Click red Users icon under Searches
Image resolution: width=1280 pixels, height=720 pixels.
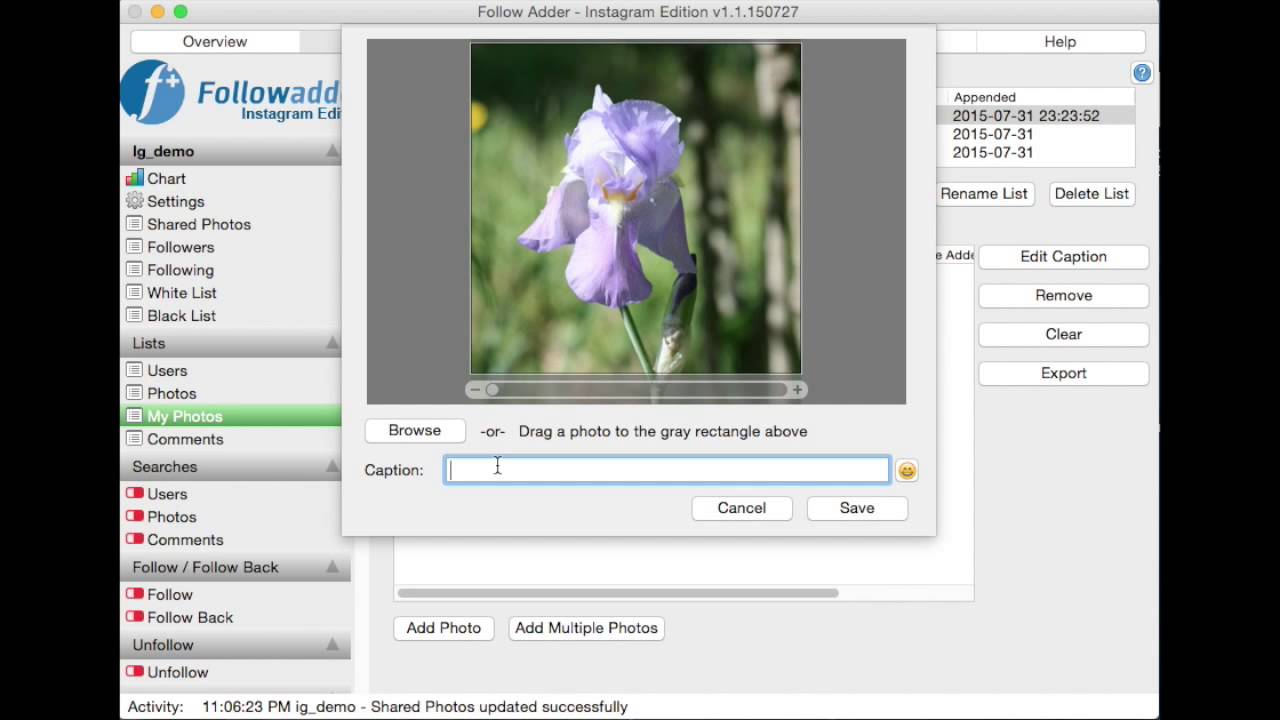pyautogui.click(x=134, y=494)
